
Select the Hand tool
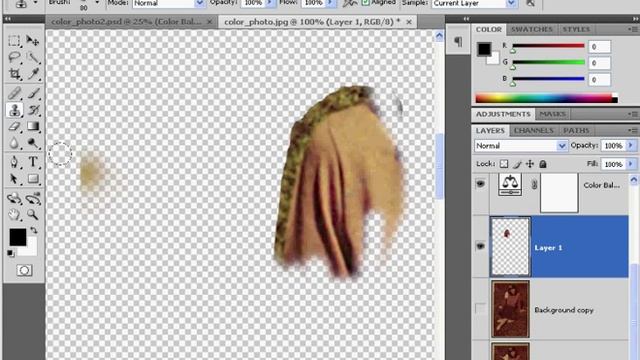14,214
